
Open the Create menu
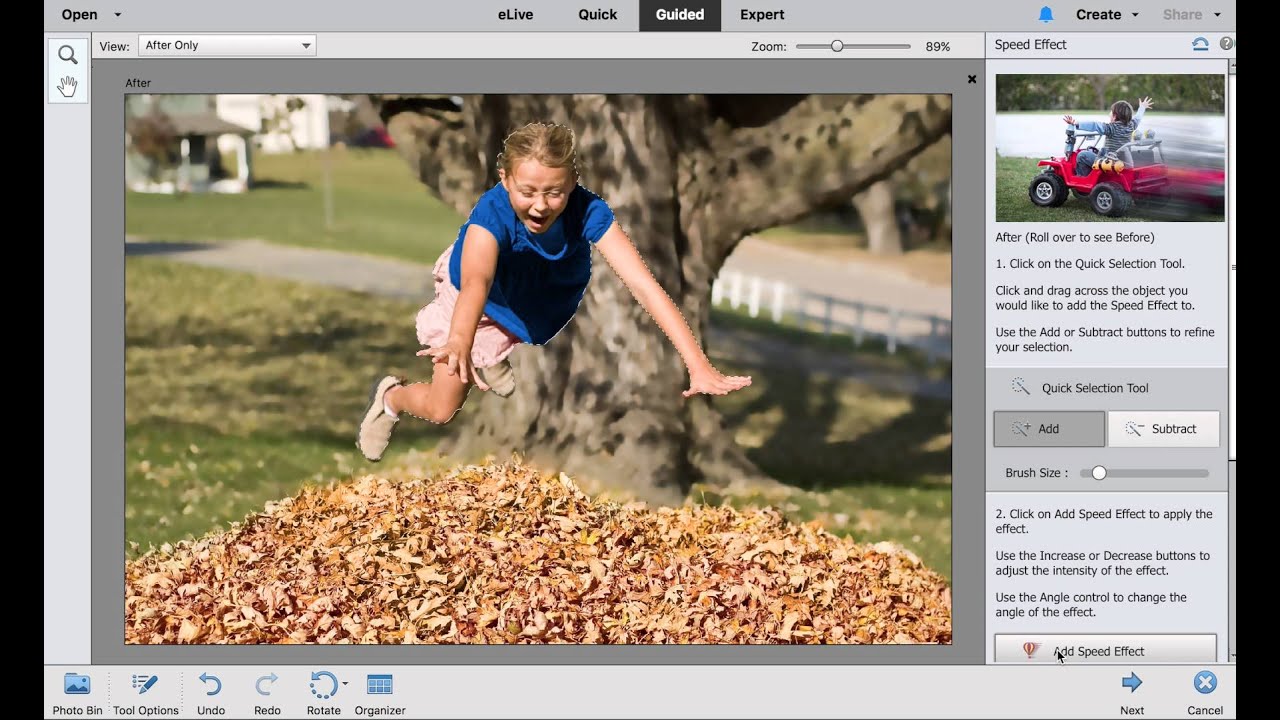click(x=1107, y=14)
